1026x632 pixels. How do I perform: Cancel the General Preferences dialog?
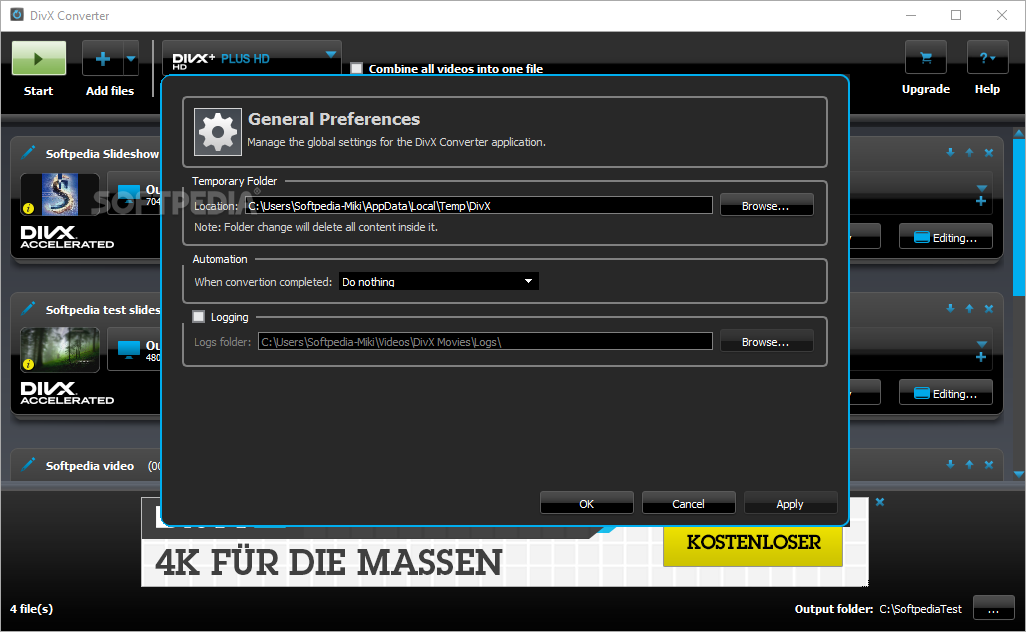(688, 503)
